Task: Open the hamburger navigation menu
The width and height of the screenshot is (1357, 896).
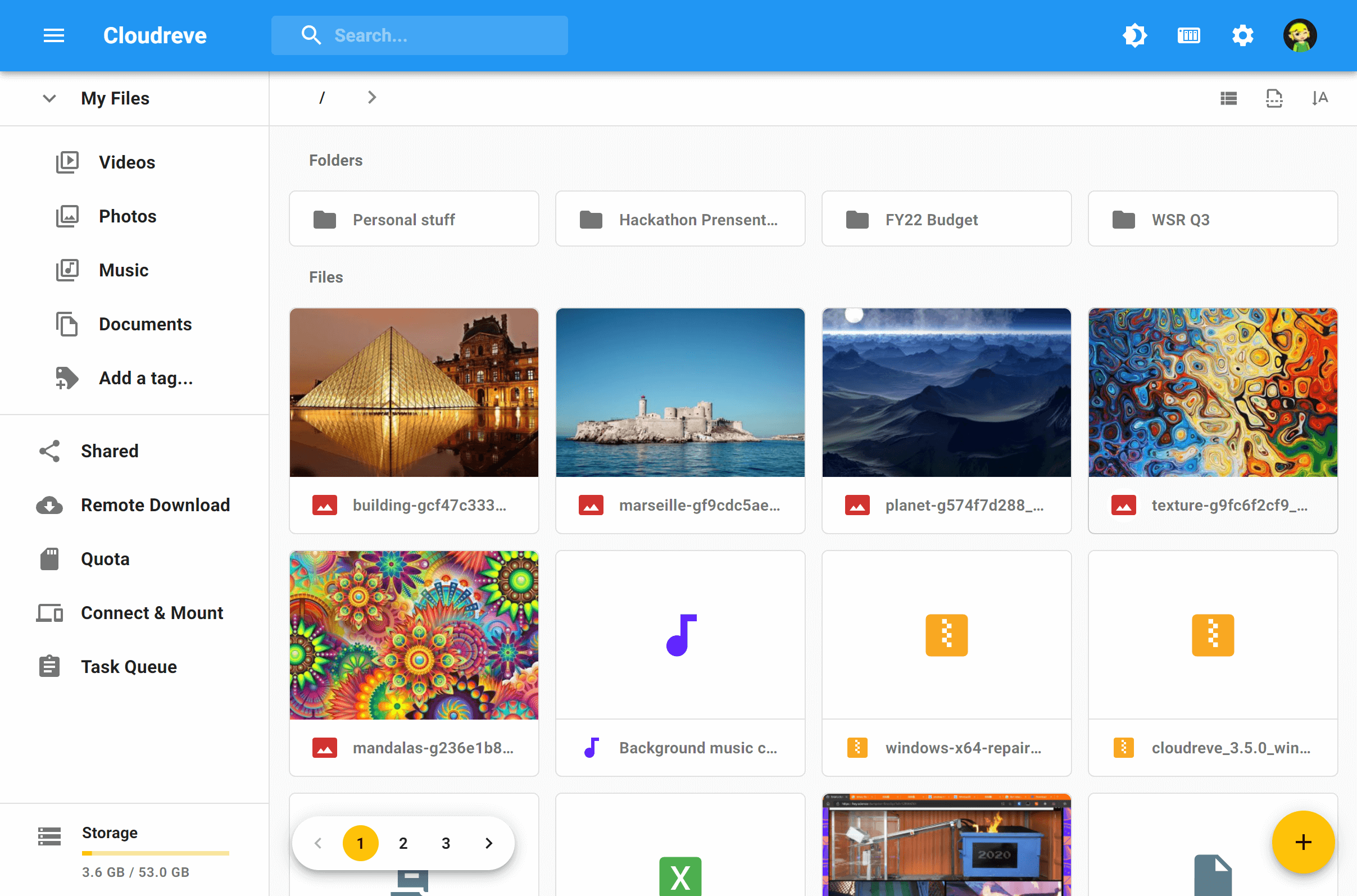Action: tap(54, 35)
